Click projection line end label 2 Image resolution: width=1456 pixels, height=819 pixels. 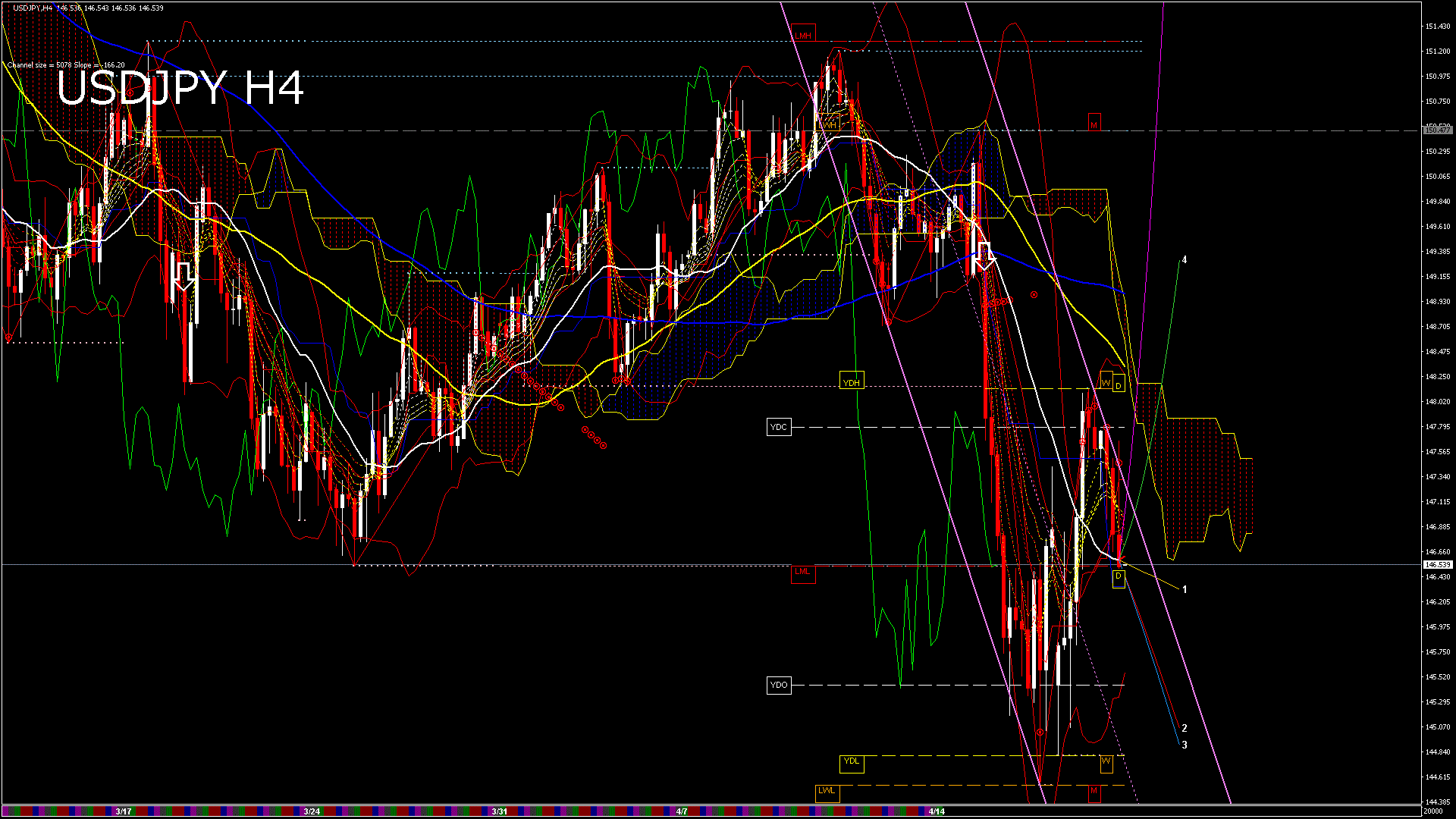click(x=1185, y=728)
